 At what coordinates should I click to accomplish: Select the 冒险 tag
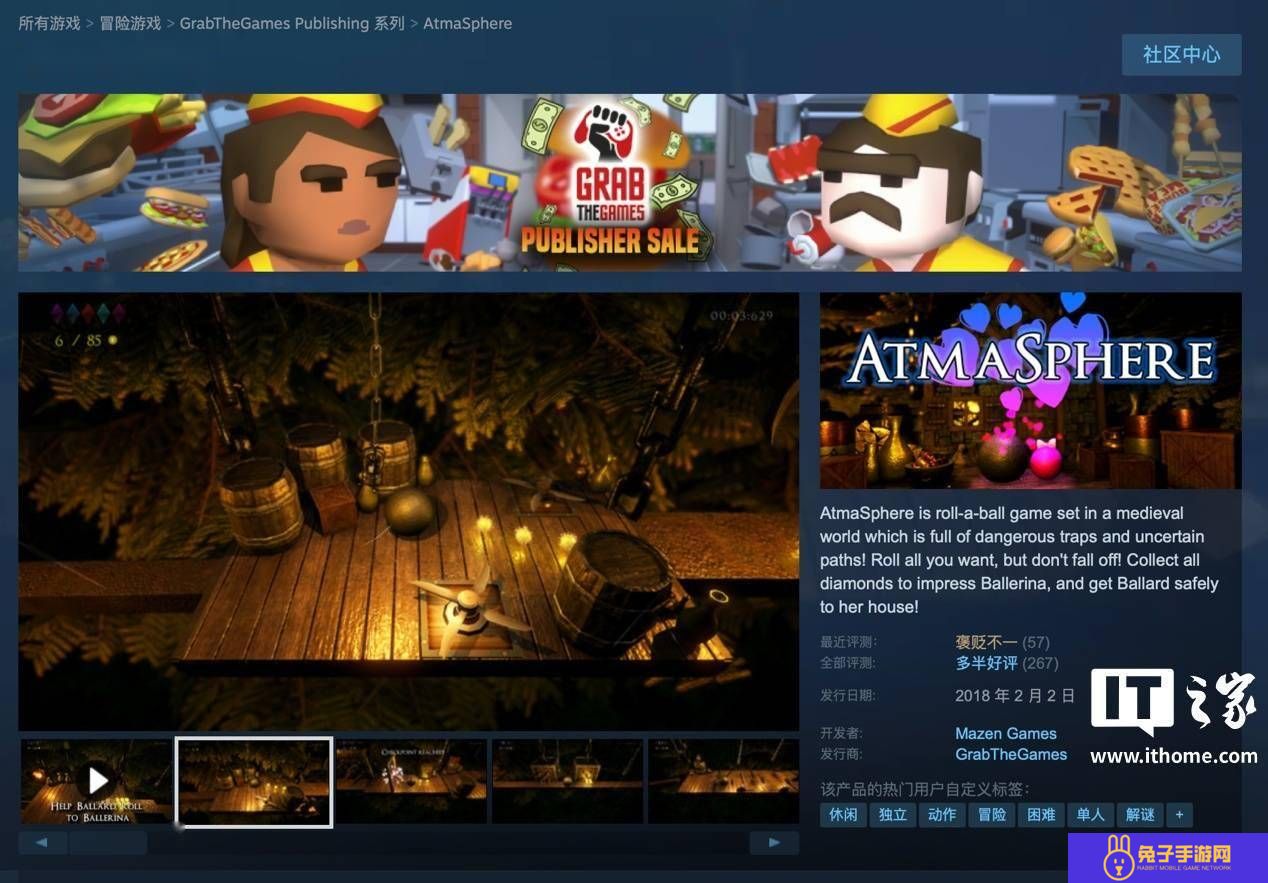992,815
